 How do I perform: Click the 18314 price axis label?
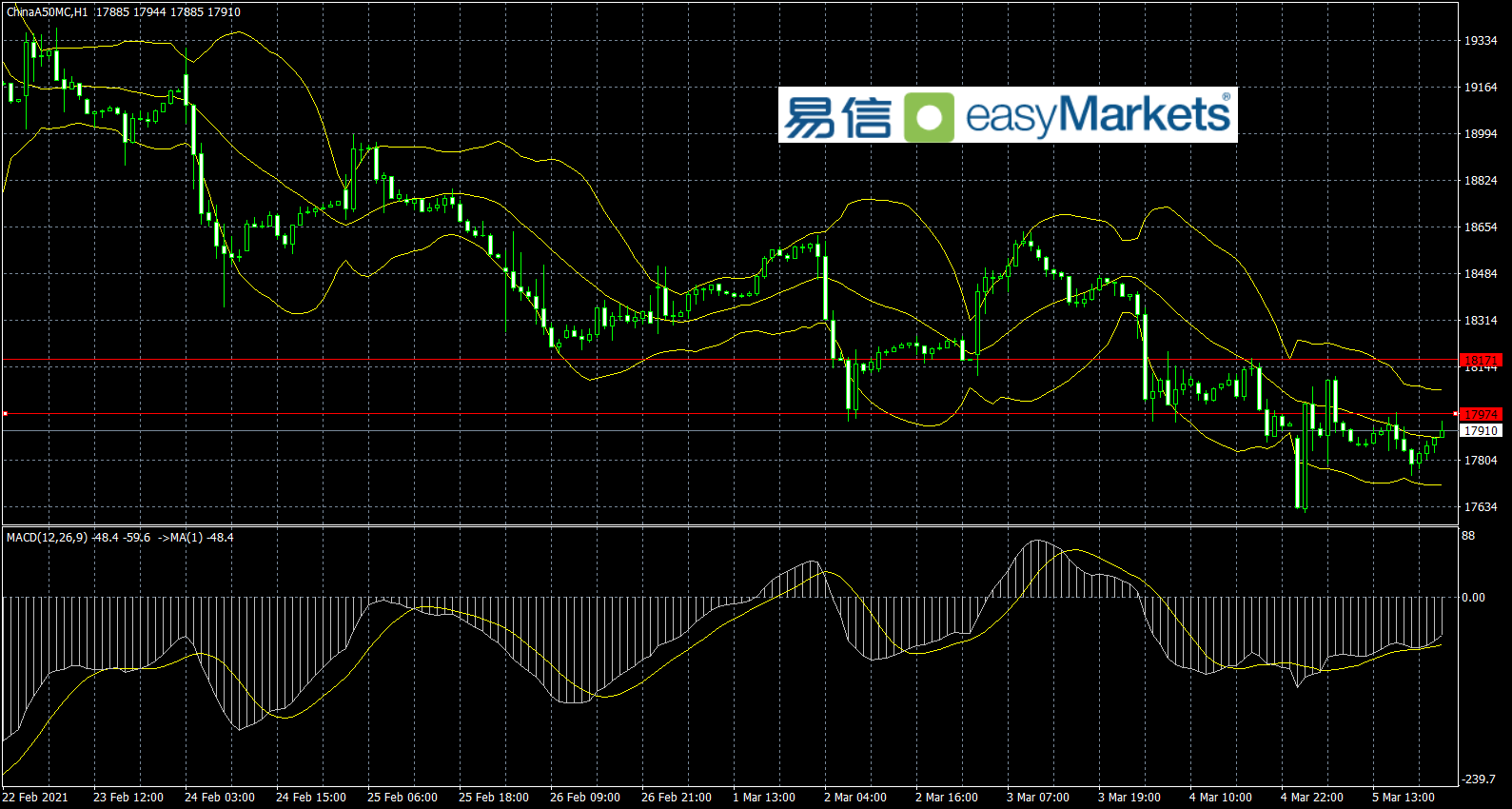tap(1481, 321)
